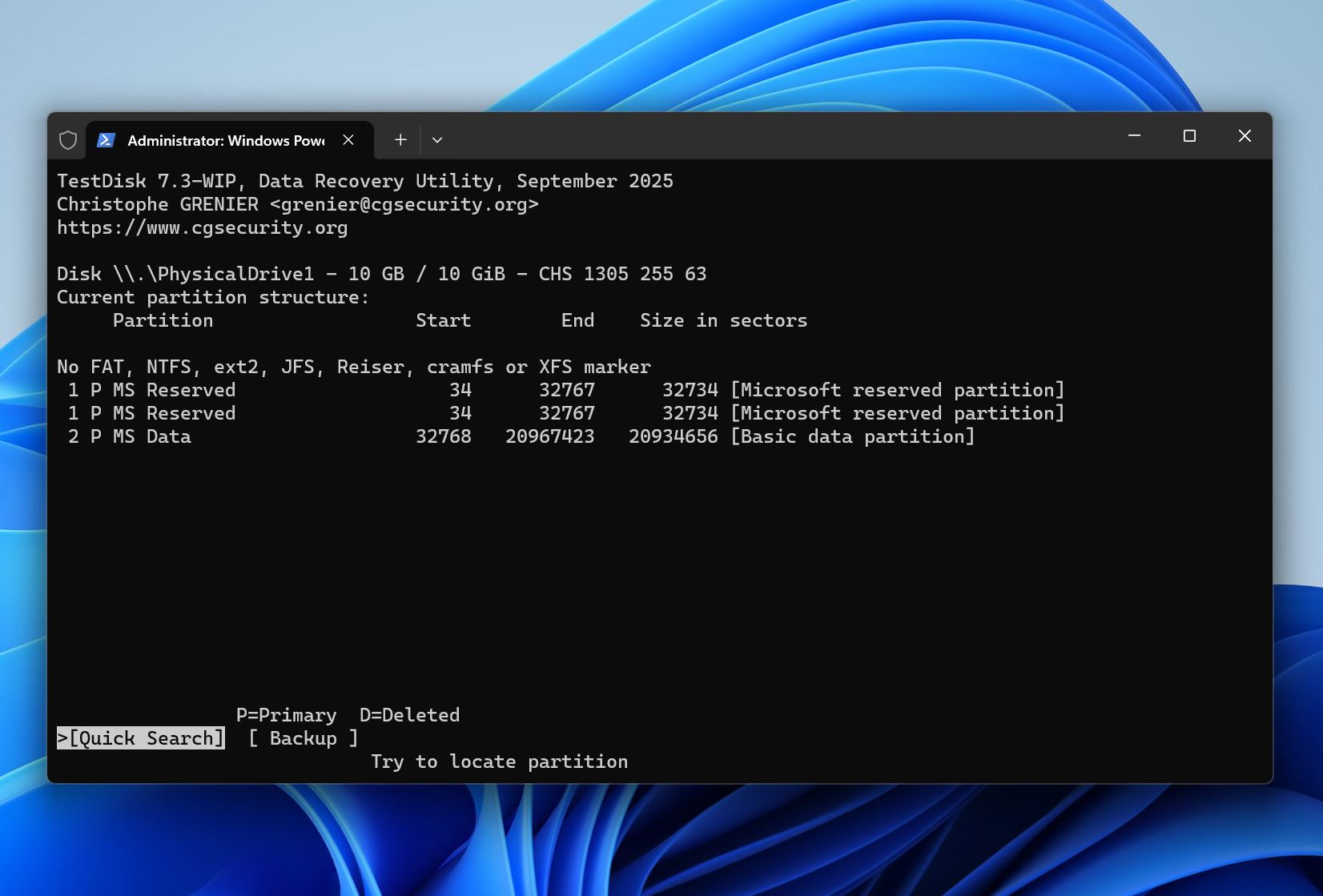Click 'Current partition structure:' text
Screen dimensions: 1323x896
coord(213,297)
